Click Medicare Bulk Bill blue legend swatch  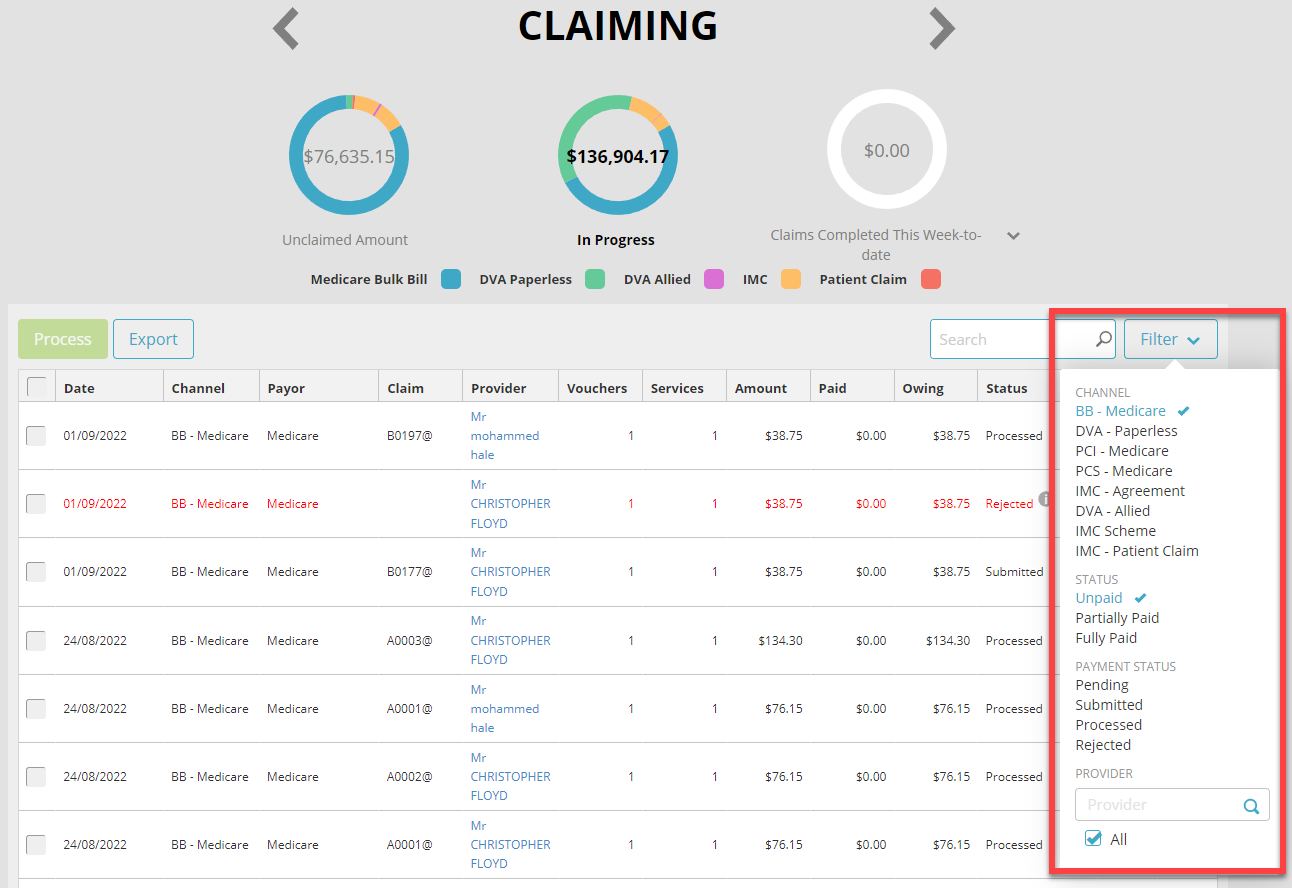[451, 280]
